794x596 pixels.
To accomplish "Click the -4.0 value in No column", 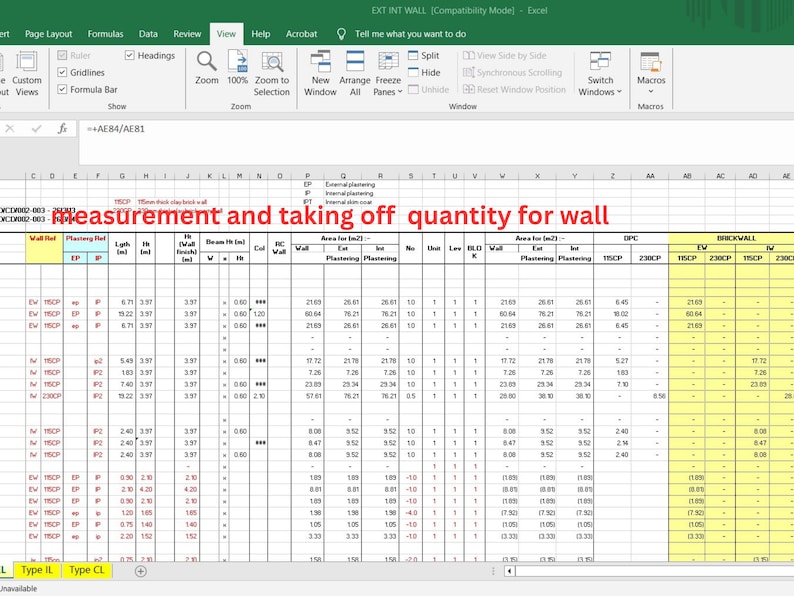I will point(411,513).
